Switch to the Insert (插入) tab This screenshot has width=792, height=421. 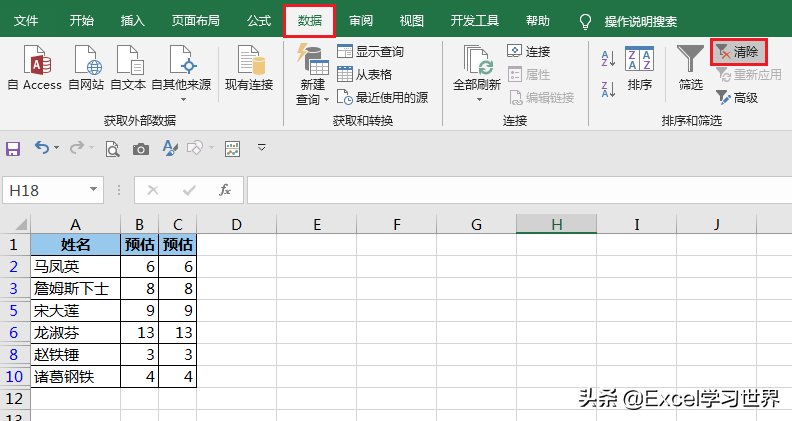click(133, 21)
